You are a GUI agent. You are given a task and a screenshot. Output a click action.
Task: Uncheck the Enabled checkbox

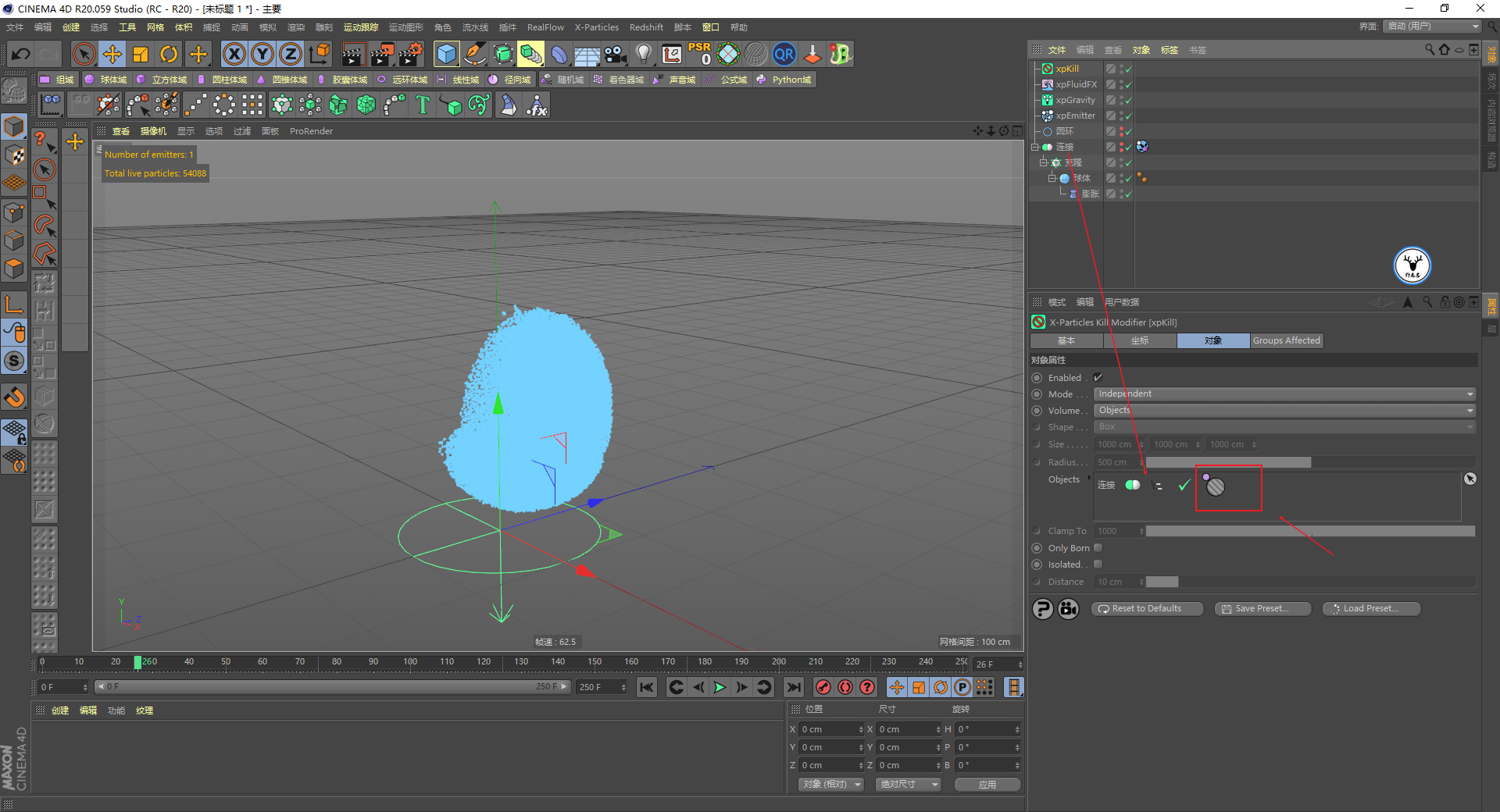1098,378
